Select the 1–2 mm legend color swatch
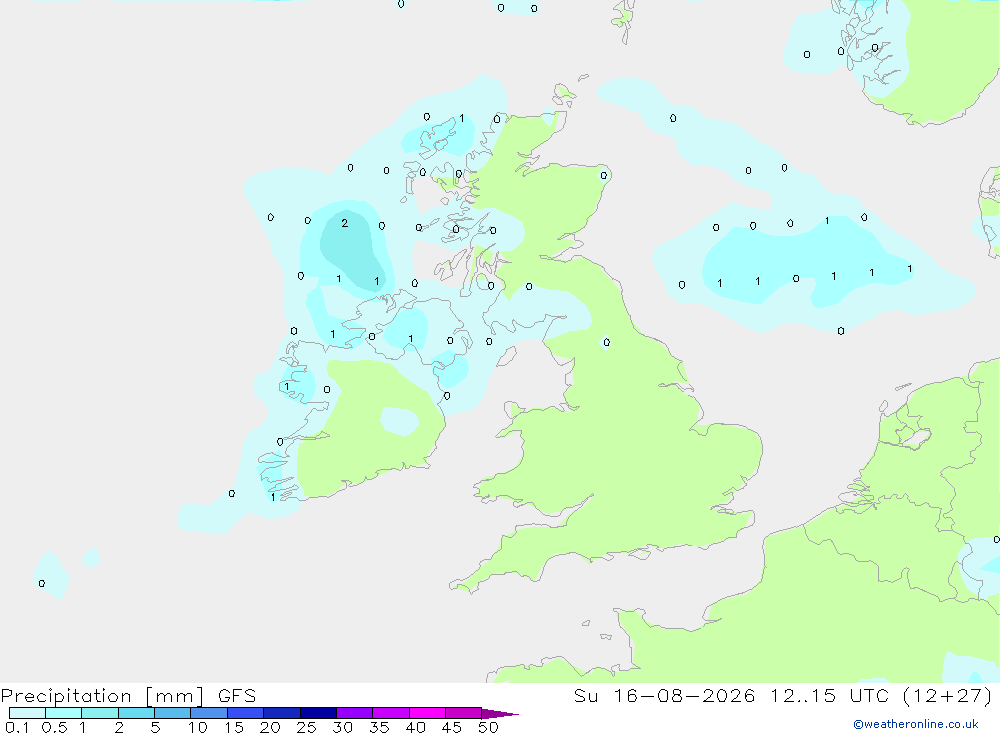Image resolution: width=1000 pixels, height=733 pixels. 100,713
